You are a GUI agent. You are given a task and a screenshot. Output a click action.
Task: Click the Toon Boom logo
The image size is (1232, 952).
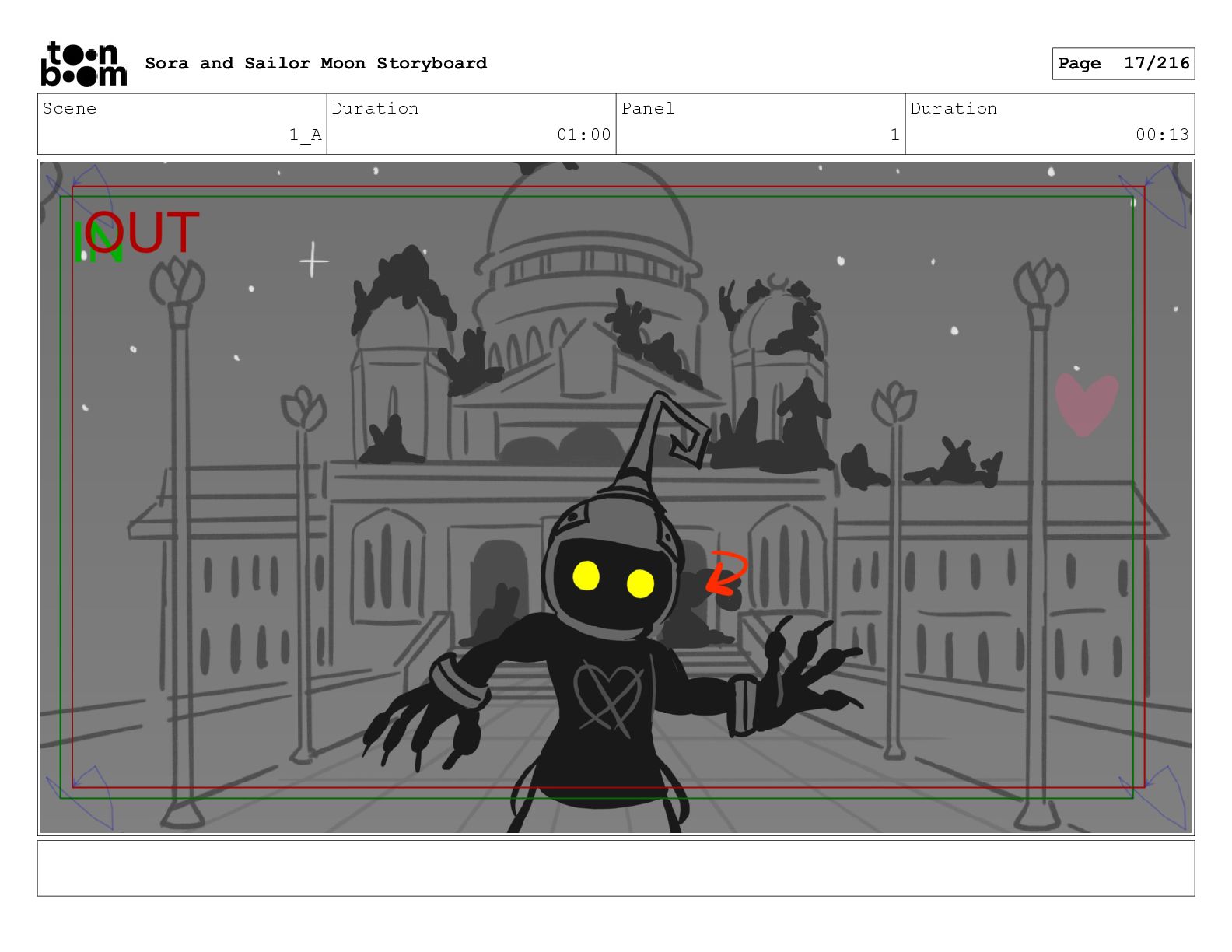click(x=83, y=63)
